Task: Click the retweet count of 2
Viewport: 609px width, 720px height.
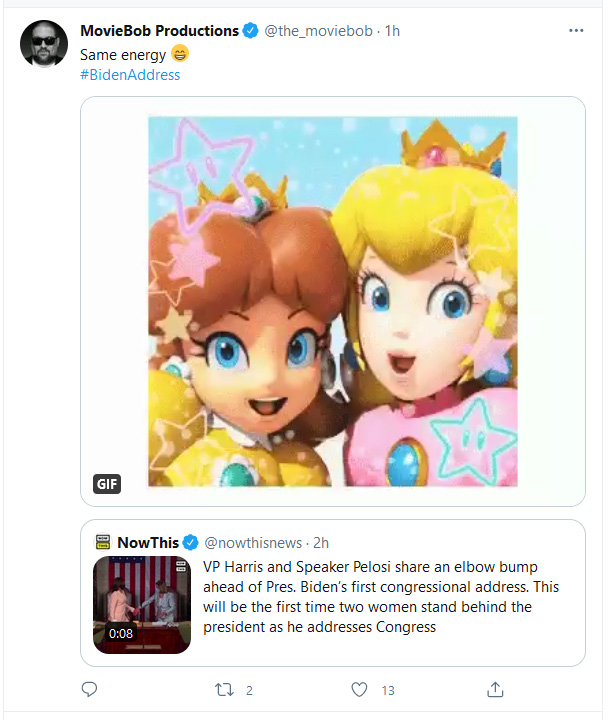Action: coord(249,690)
